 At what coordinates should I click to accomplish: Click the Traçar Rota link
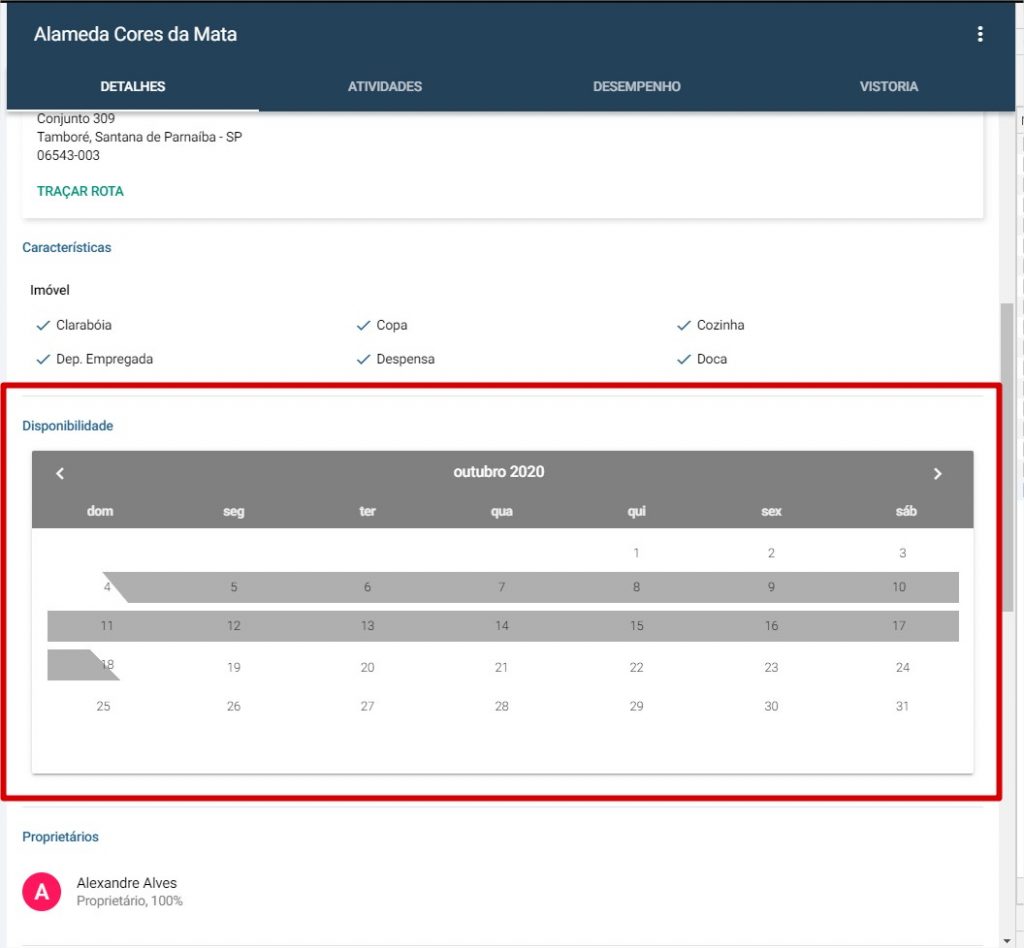[x=80, y=191]
